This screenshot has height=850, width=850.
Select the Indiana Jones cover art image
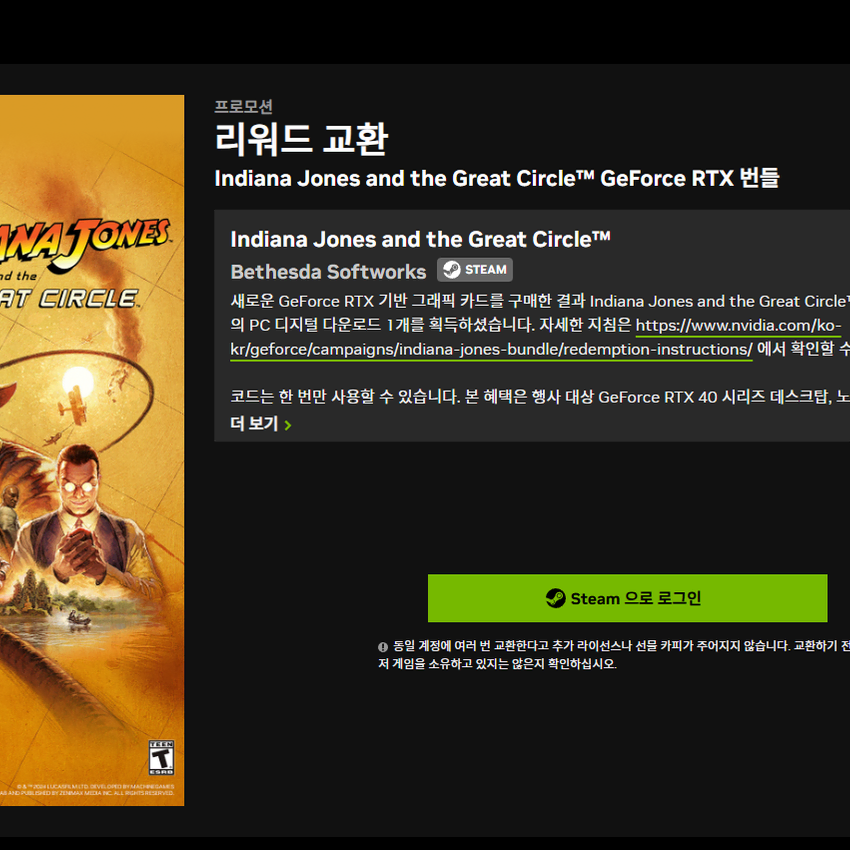click(92, 450)
